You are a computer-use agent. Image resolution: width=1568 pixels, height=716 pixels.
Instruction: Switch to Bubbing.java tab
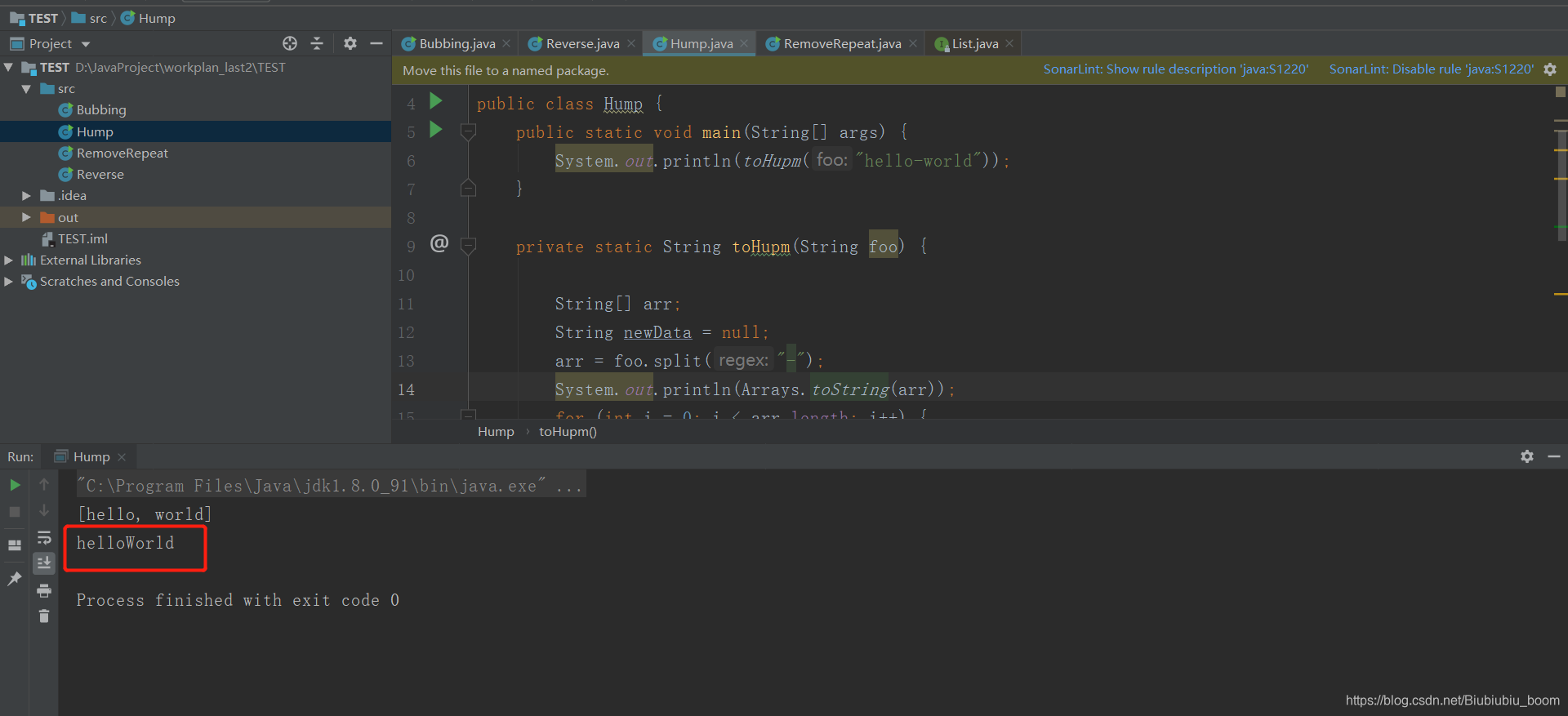point(457,43)
